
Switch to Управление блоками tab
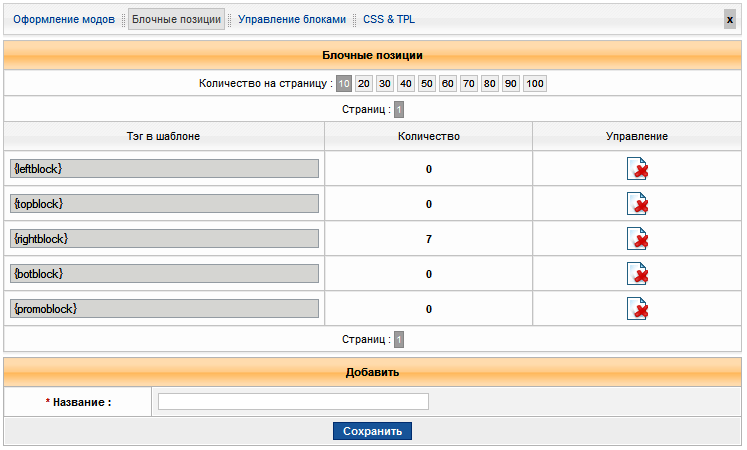tap(292, 19)
